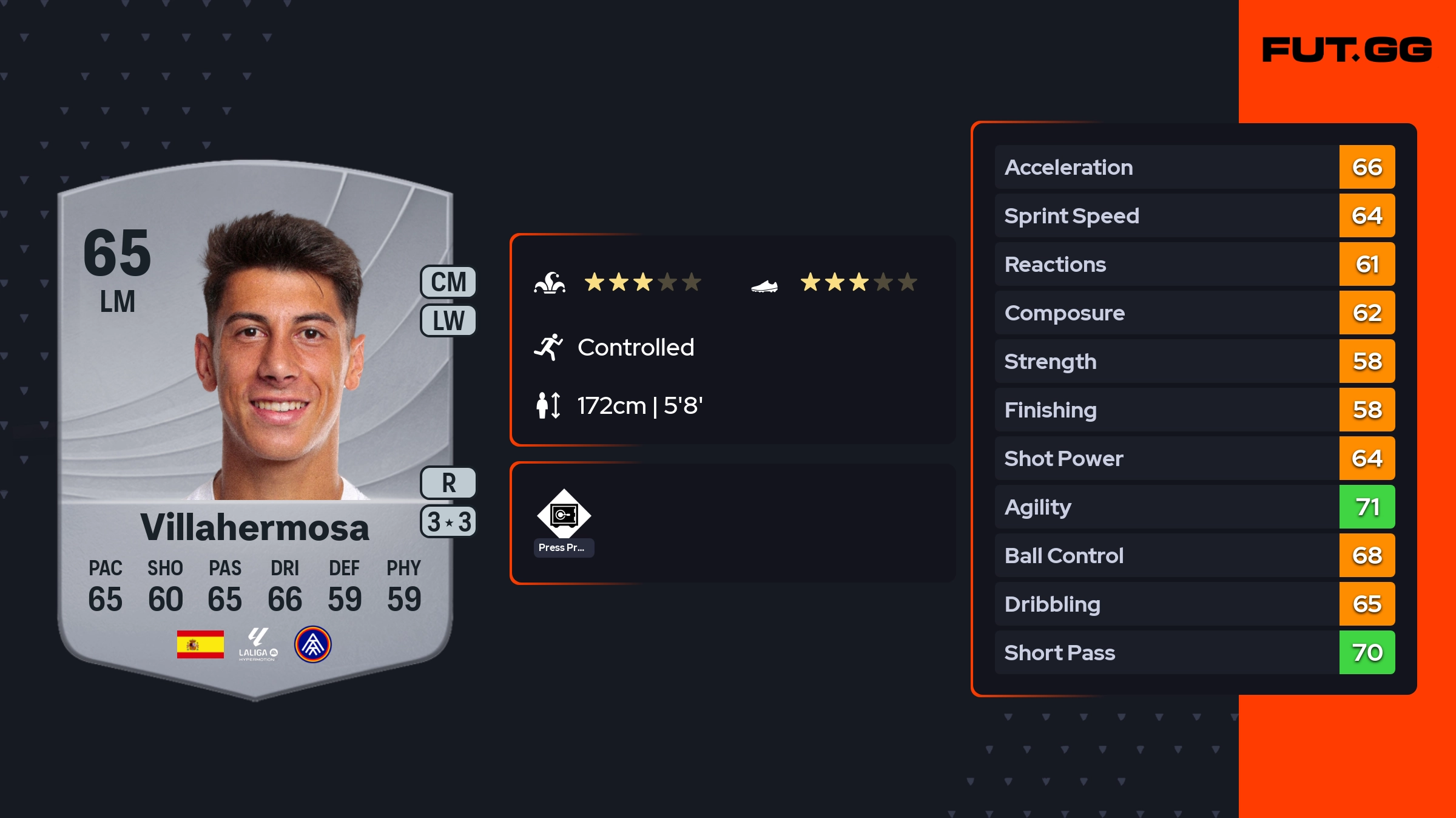Click the Press Proven playstyle icon
This screenshot has height=818, width=1456.
[x=564, y=515]
